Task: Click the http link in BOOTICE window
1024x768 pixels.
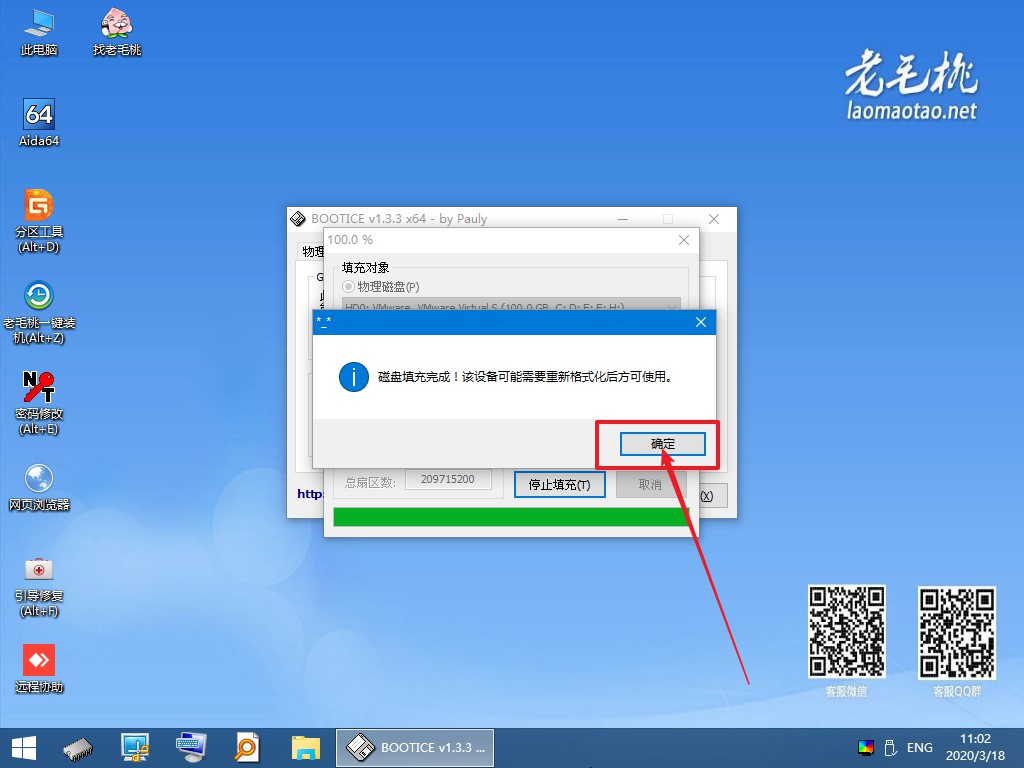Action: (310, 494)
